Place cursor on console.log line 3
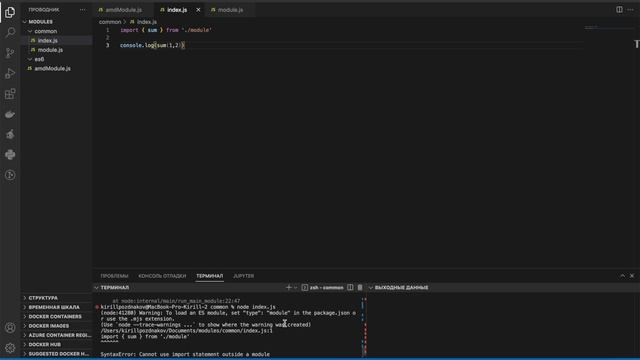The height and width of the screenshot is (360, 640). tap(152, 45)
